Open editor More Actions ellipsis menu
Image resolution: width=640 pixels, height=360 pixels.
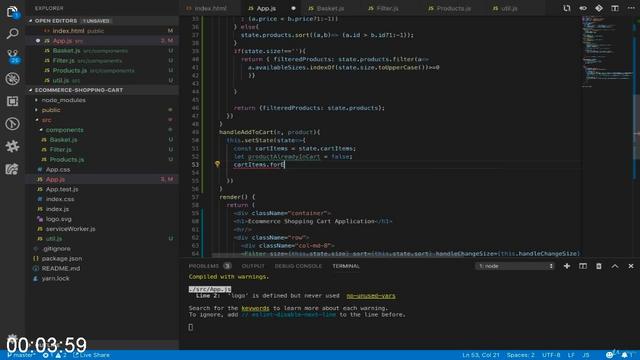coord(631,8)
